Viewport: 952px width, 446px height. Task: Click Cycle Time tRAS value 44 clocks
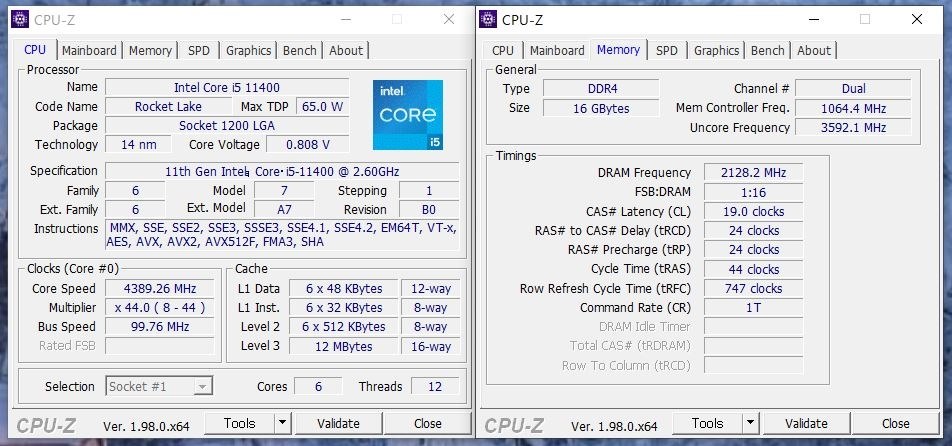pyautogui.click(x=753, y=269)
